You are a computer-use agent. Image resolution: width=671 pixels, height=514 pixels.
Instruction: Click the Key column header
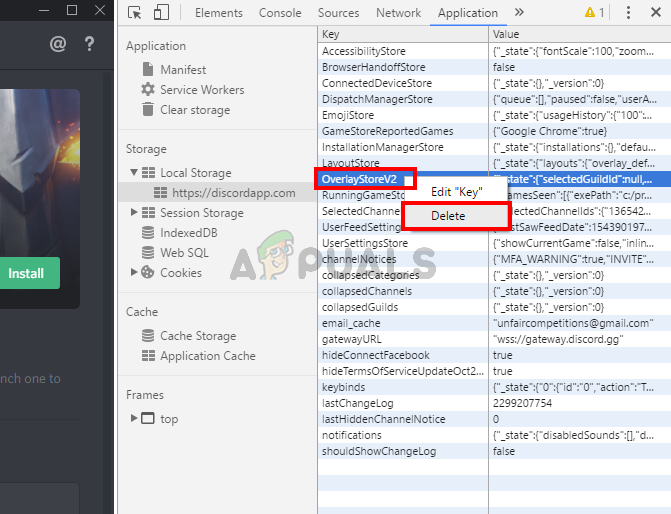click(x=403, y=34)
